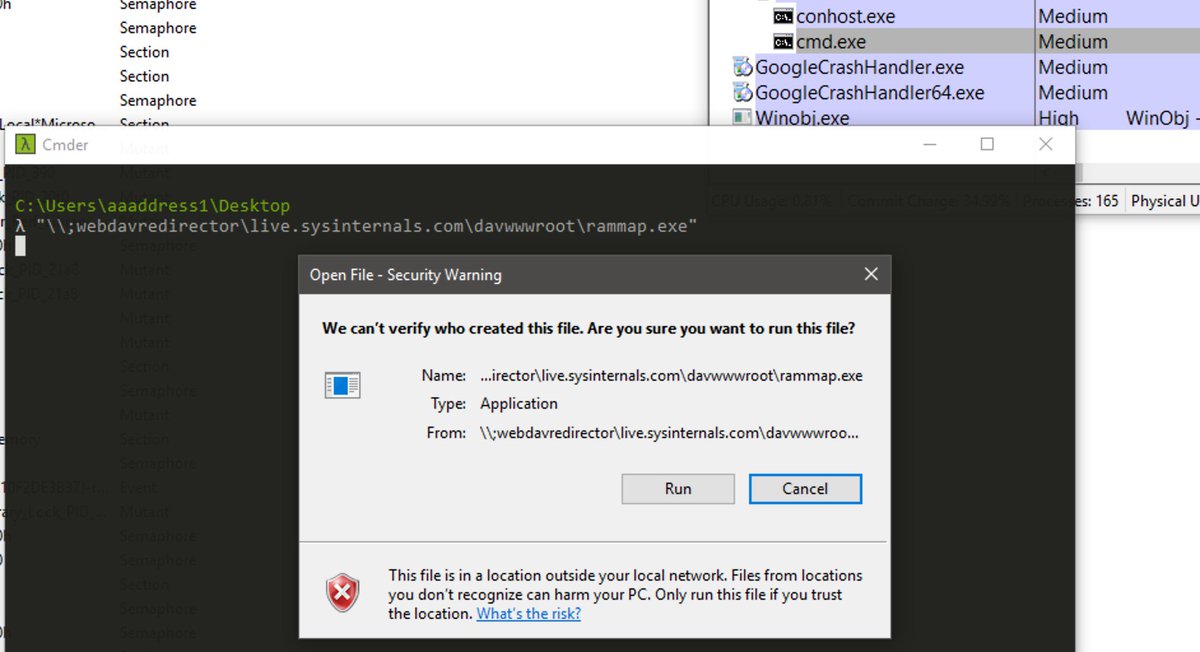
Task: Close the Open File - Security Warning dialog
Action: click(x=870, y=274)
